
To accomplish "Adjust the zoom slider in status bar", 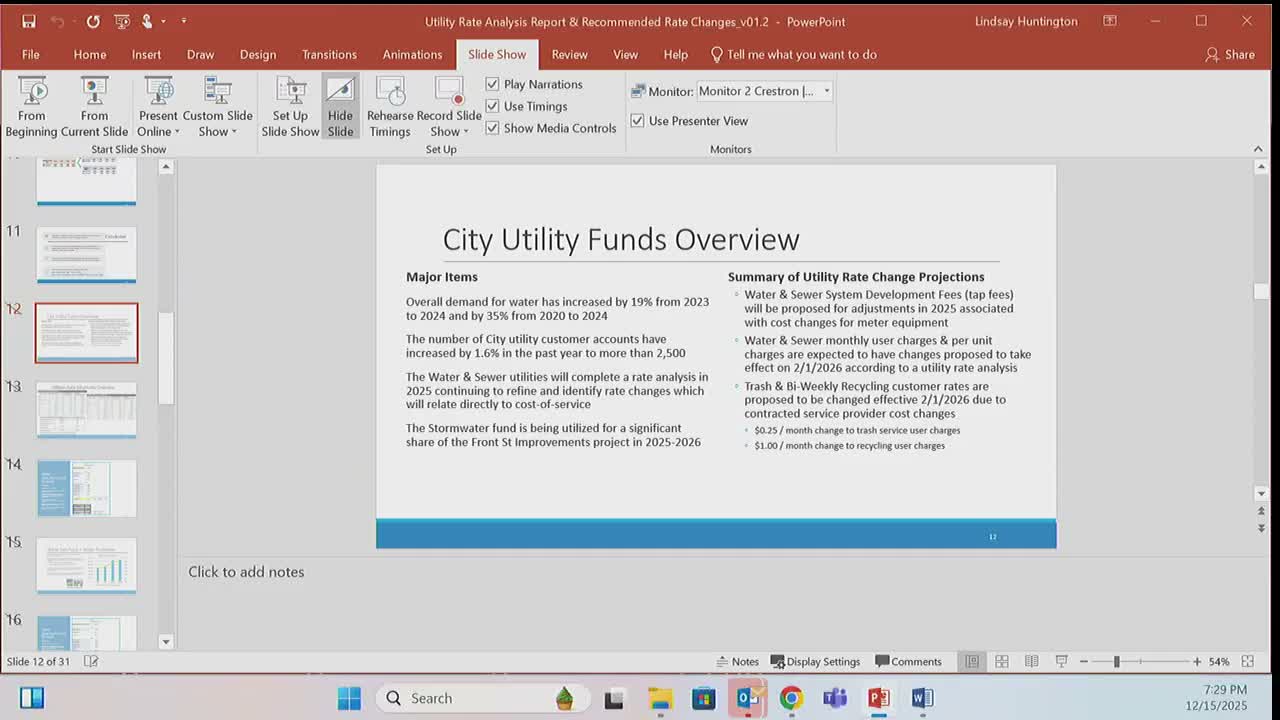I will coord(1116,661).
